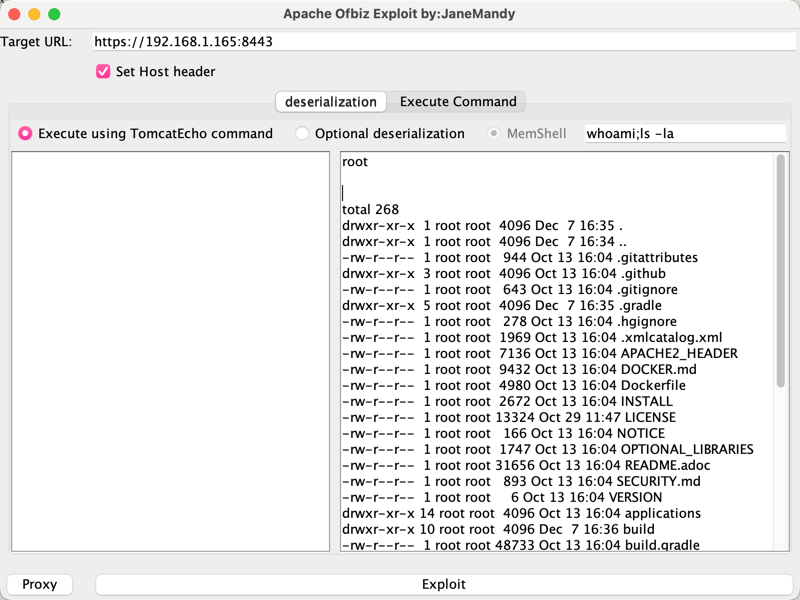The height and width of the screenshot is (600, 800).
Task: Select the SECURITY.md row
Action: click(521, 481)
